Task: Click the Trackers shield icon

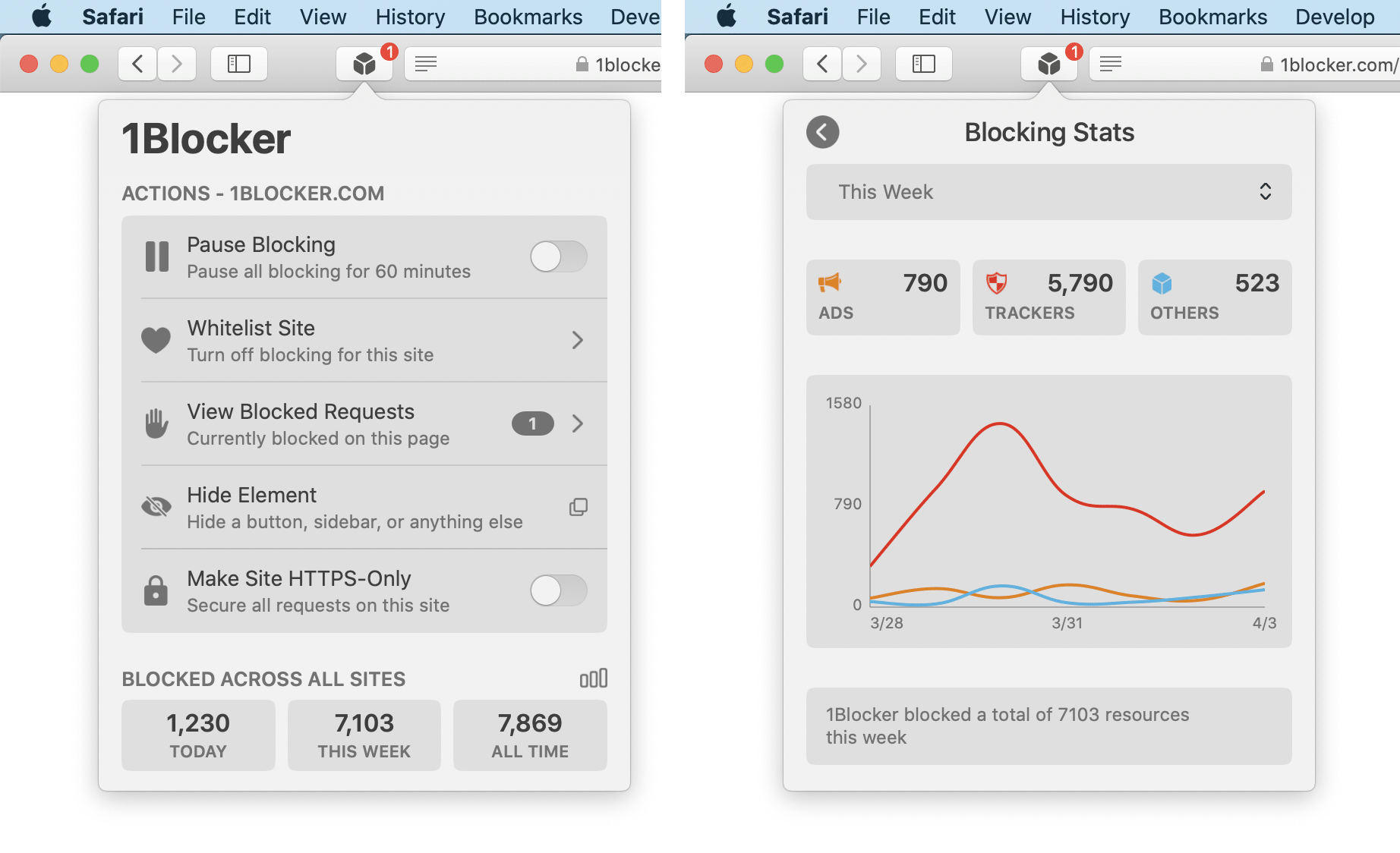Action: (996, 284)
